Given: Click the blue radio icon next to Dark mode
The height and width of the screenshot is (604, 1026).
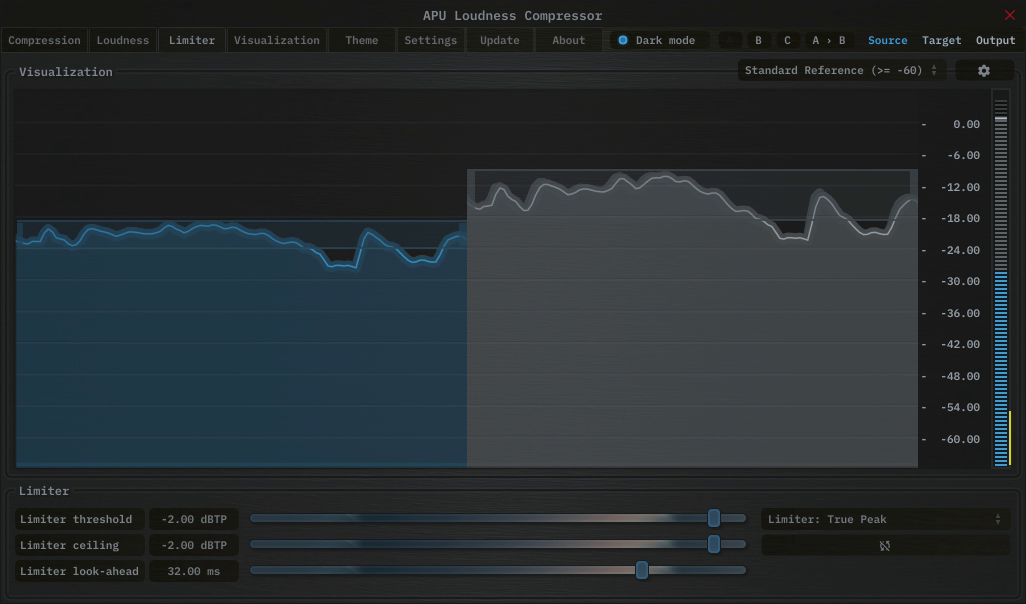Looking at the screenshot, I should (x=622, y=40).
